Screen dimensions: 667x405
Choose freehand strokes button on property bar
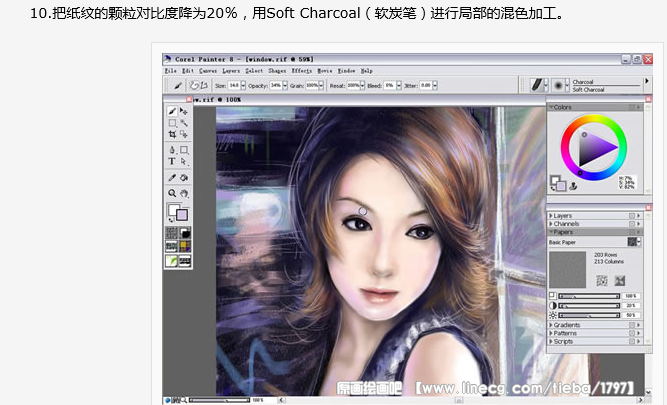pyautogui.click(x=194, y=86)
